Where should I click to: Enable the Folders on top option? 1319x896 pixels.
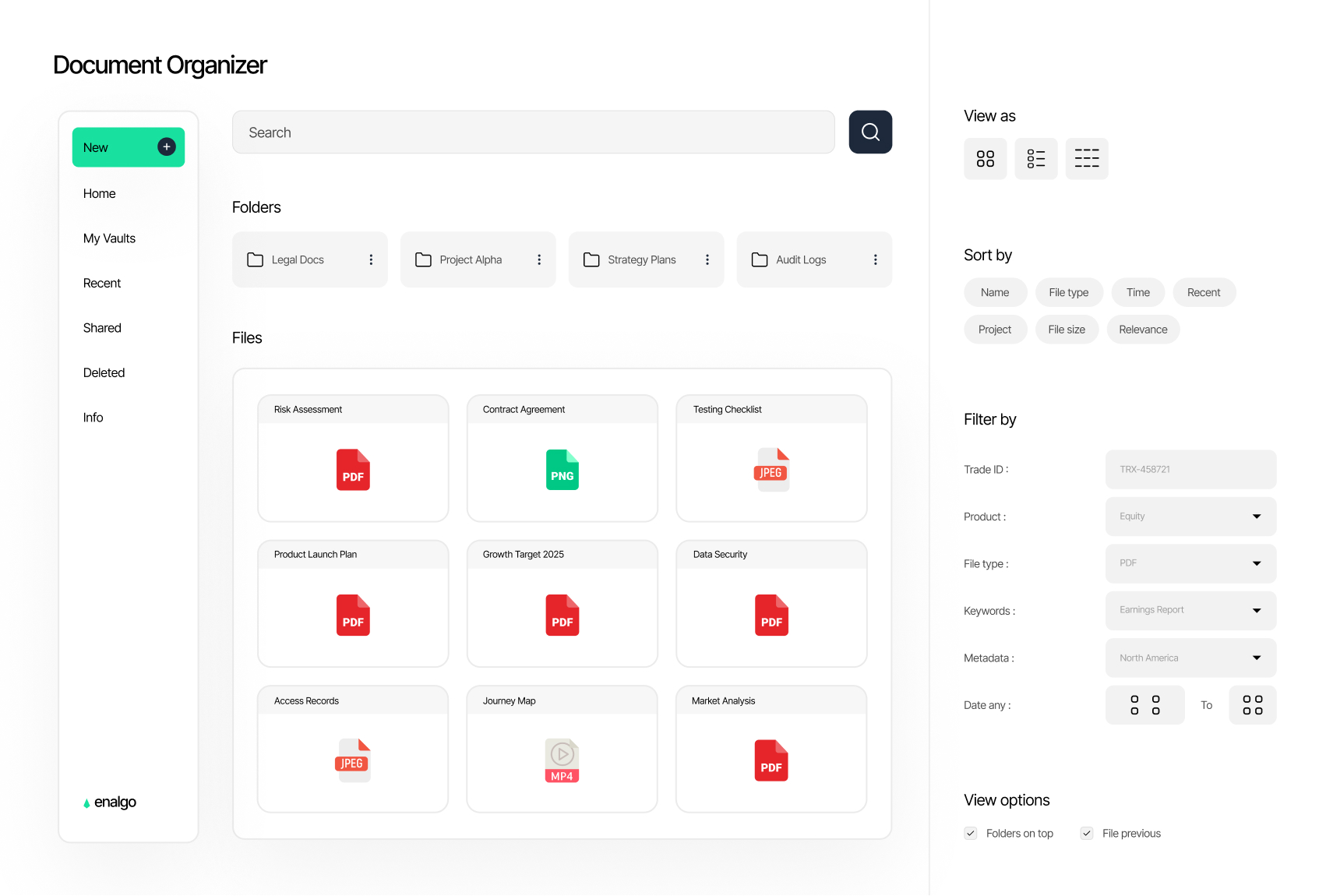pyautogui.click(x=970, y=833)
